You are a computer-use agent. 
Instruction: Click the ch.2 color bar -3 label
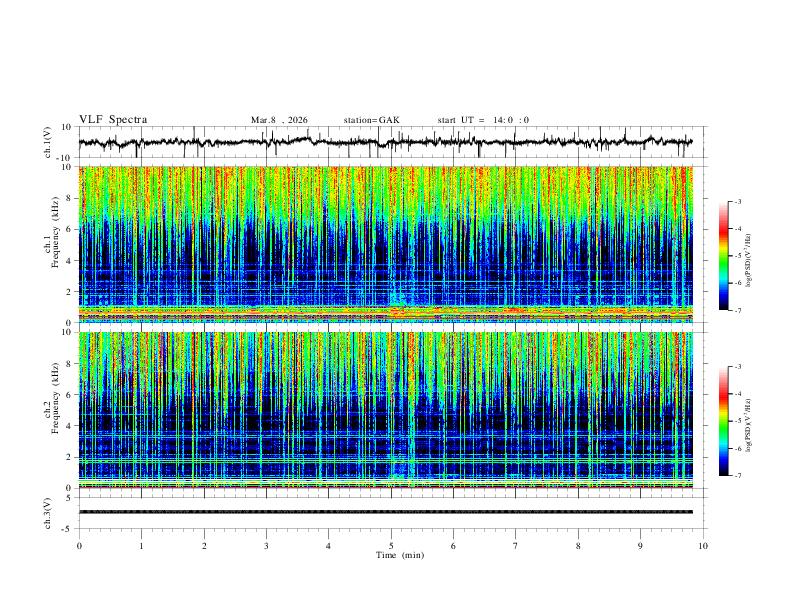(737, 367)
